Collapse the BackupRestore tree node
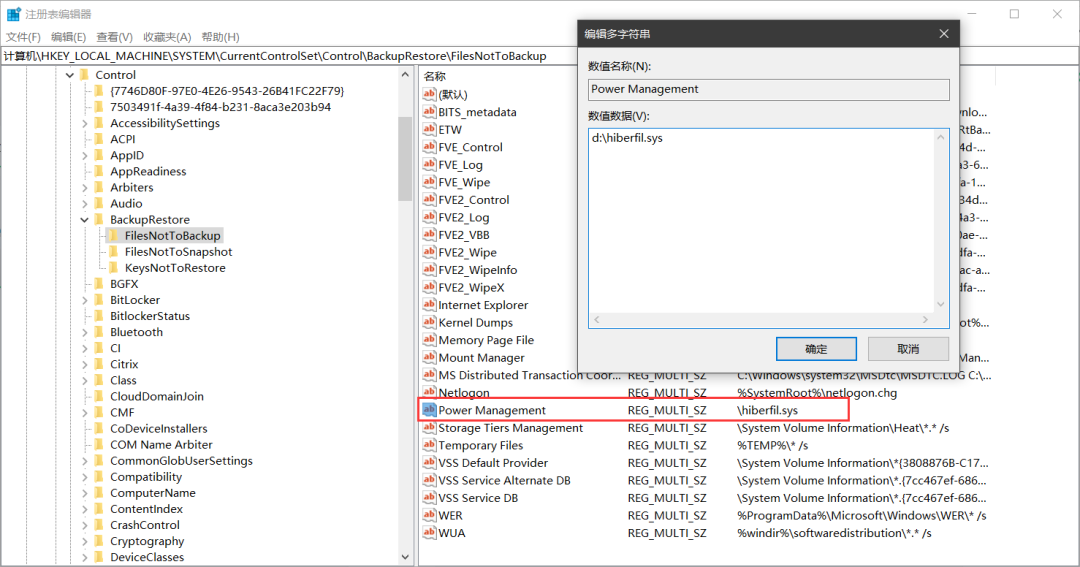The height and width of the screenshot is (567, 1080). point(85,220)
